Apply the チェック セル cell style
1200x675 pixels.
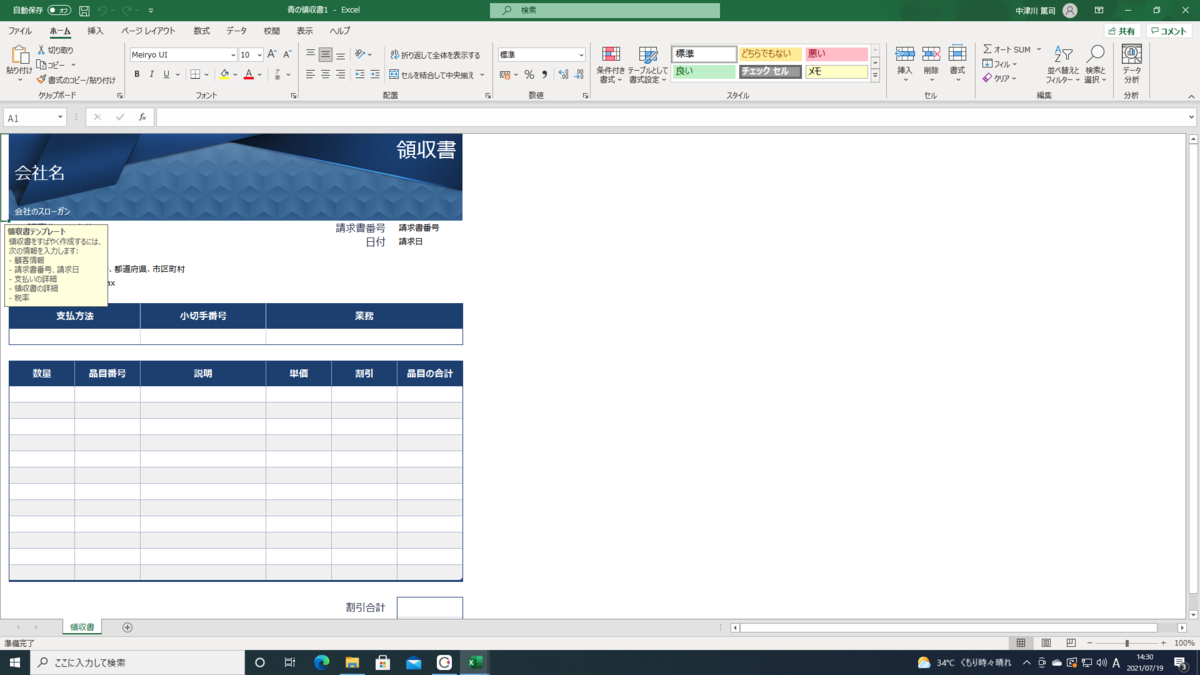(x=770, y=72)
